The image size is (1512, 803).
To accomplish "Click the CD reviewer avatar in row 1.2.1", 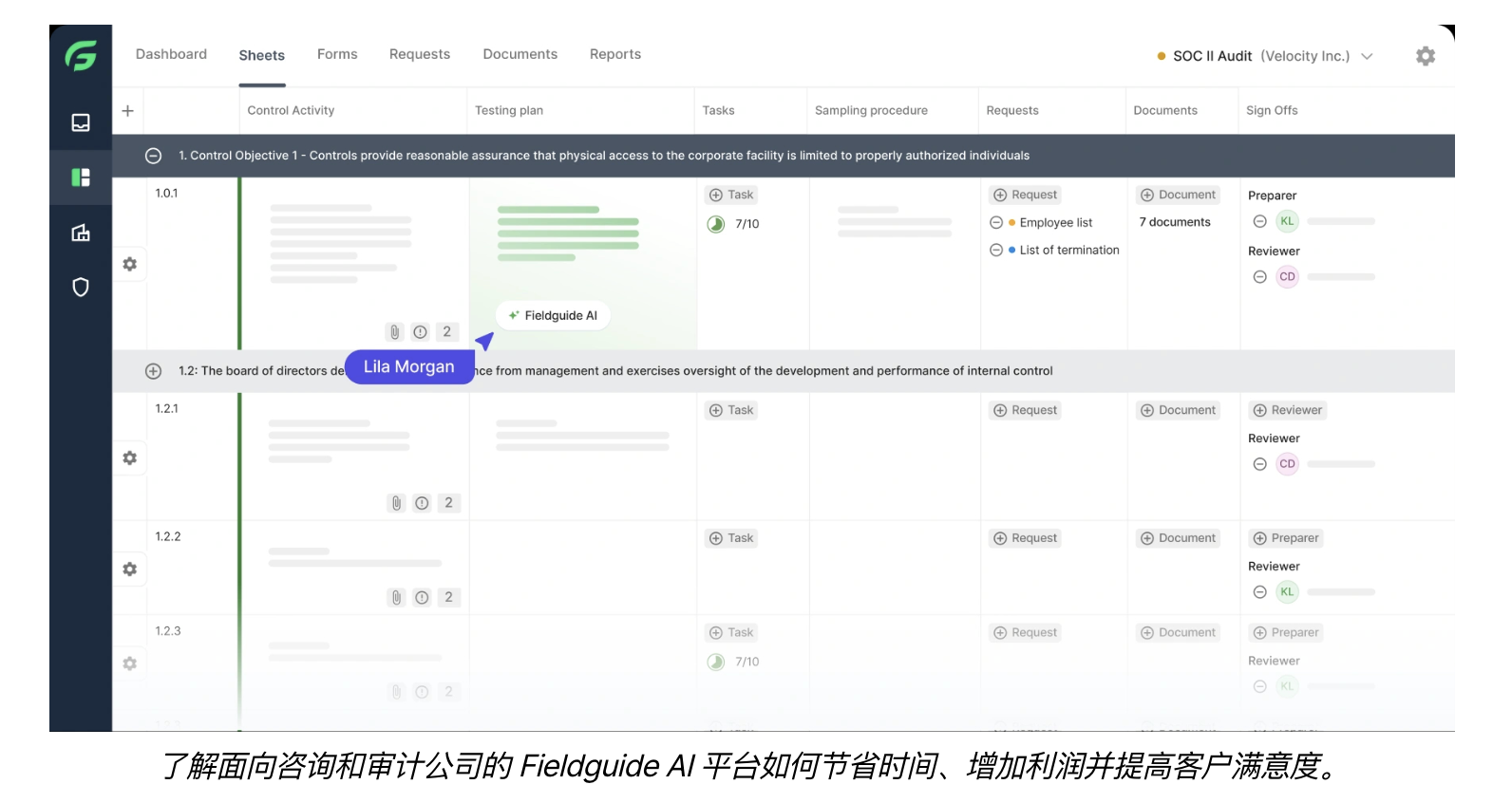I will [x=1287, y=464].
